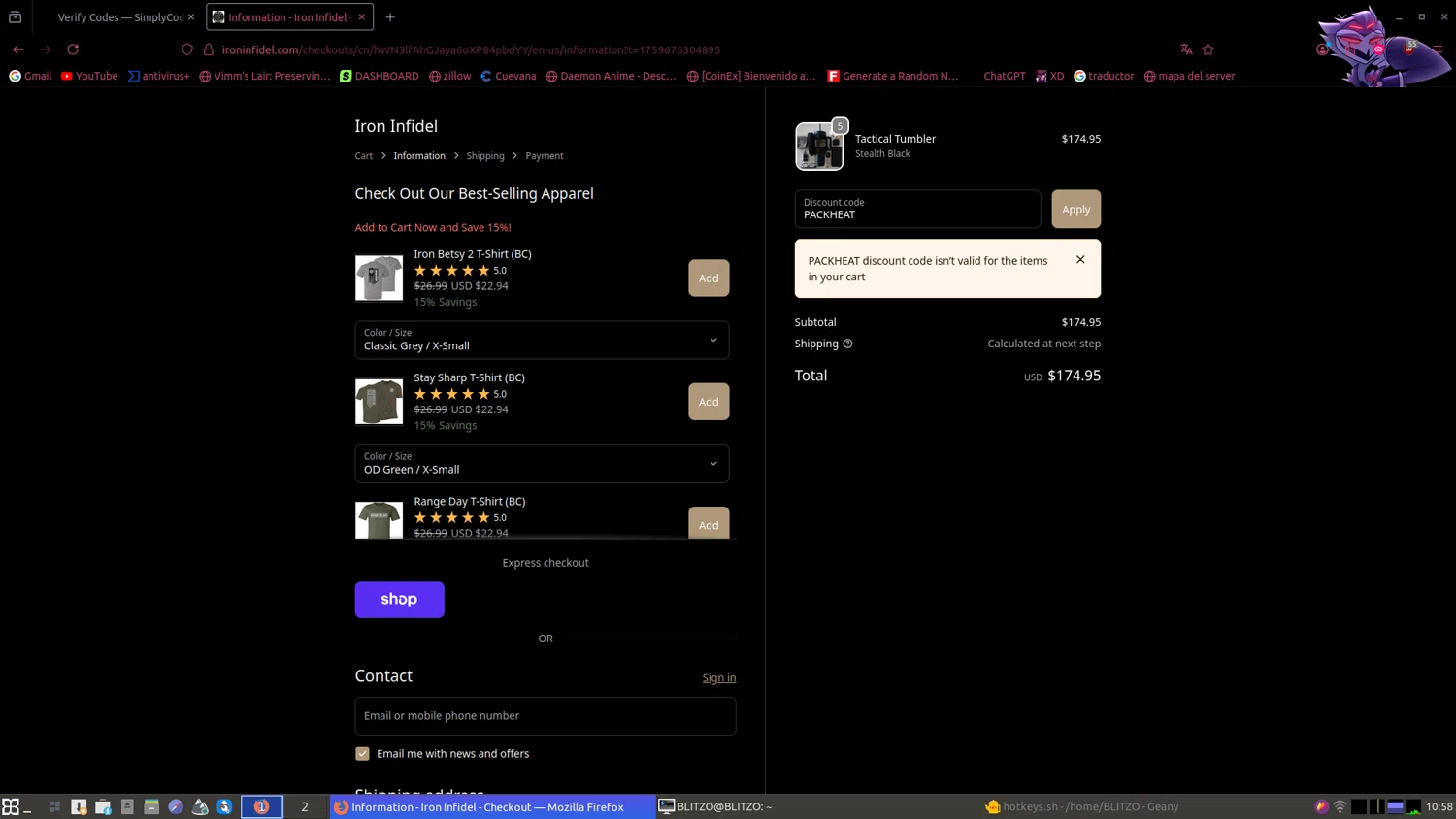Click the translate page icon
This screenshot has height=819, width=1456.
[1186, 49]
